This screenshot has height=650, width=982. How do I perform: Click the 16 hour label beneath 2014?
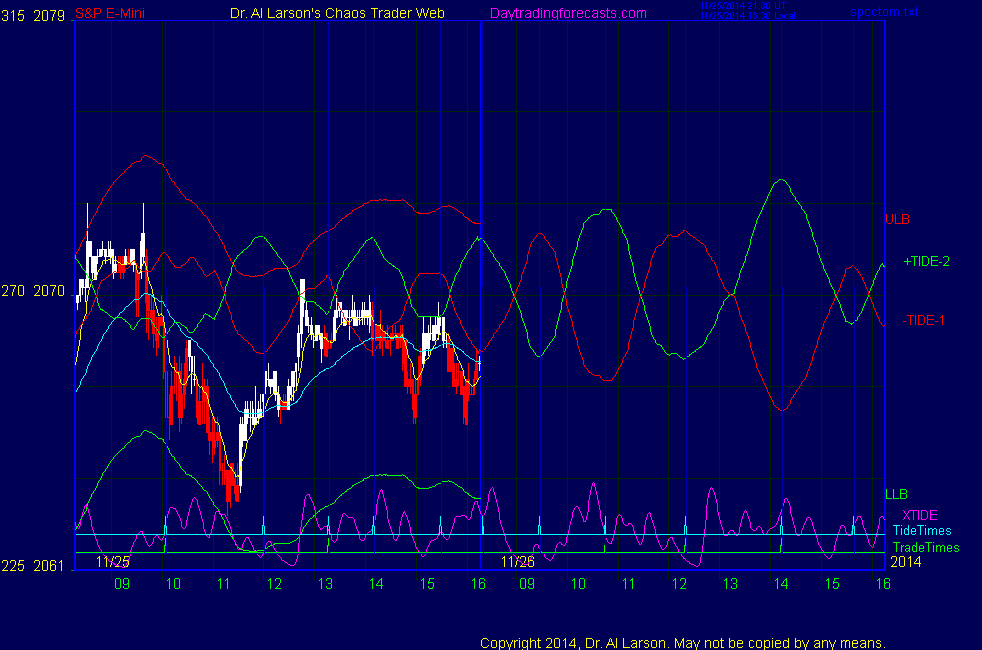[x=883, y=584]
